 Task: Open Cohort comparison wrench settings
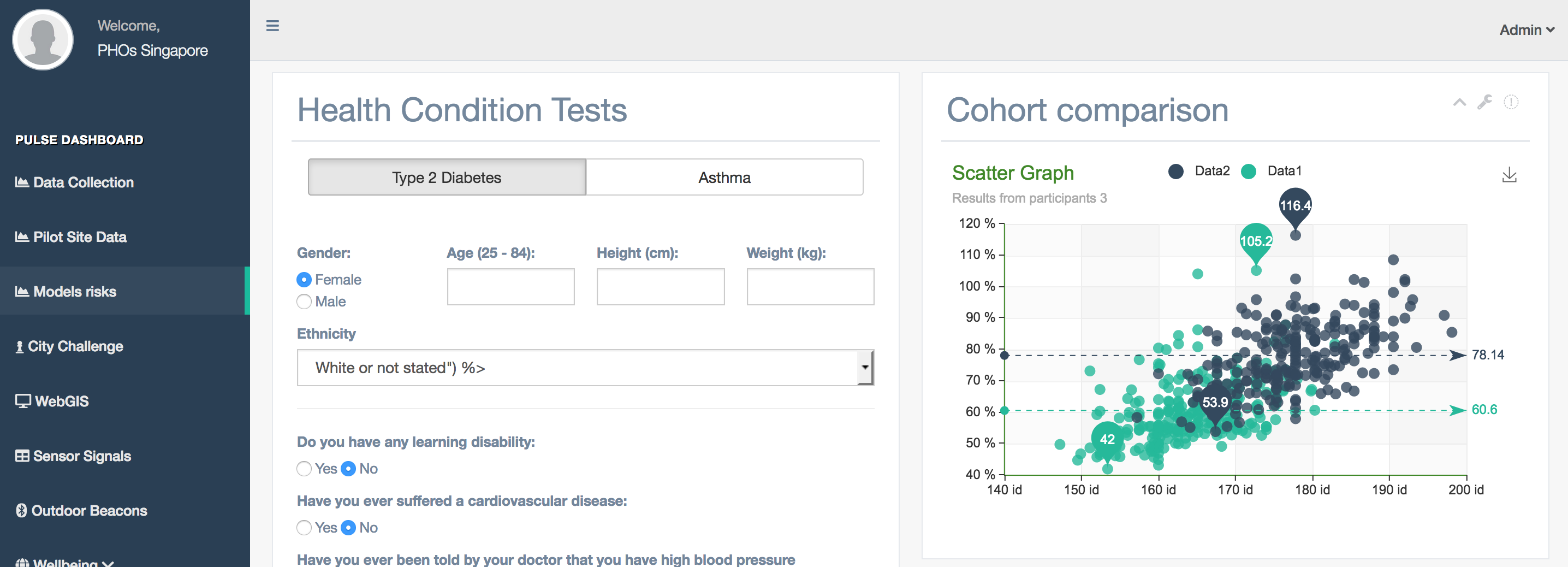(1484, 102)
